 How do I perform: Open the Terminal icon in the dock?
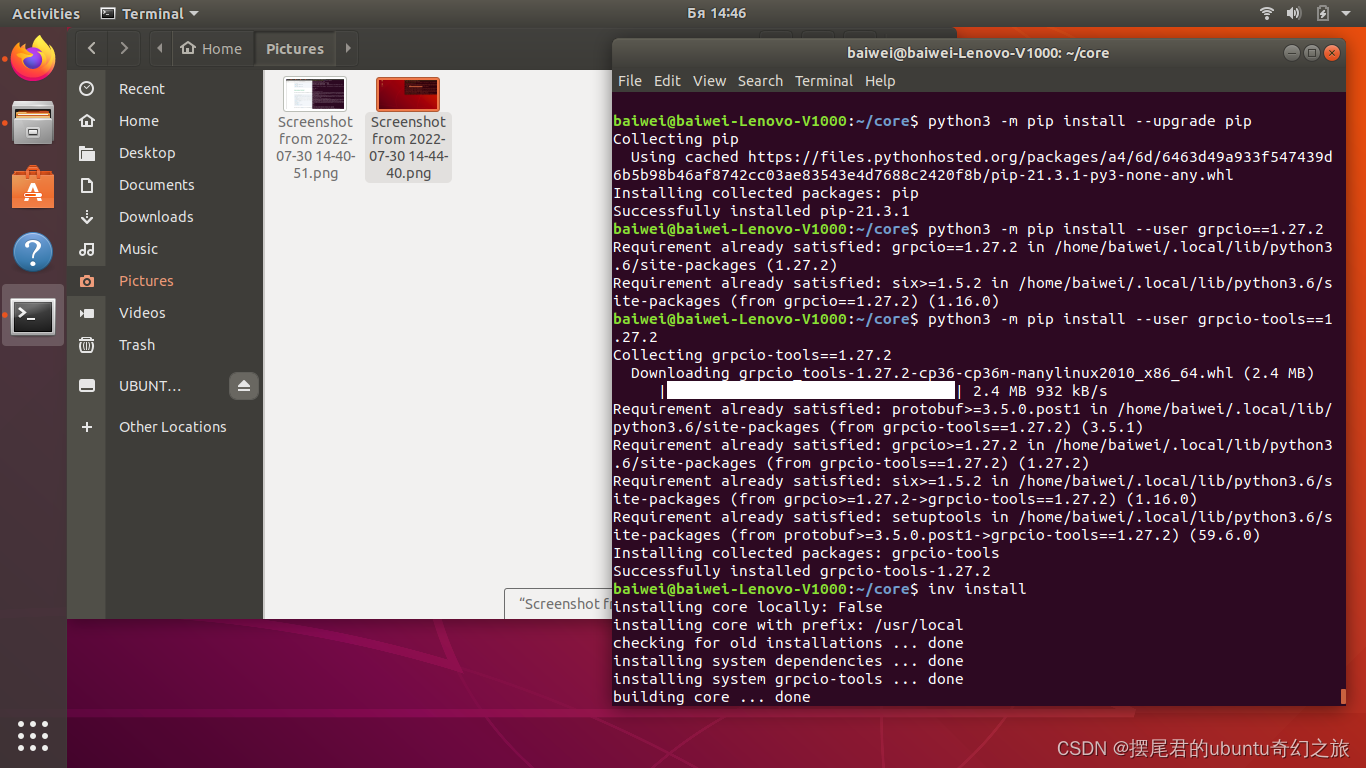33,316
